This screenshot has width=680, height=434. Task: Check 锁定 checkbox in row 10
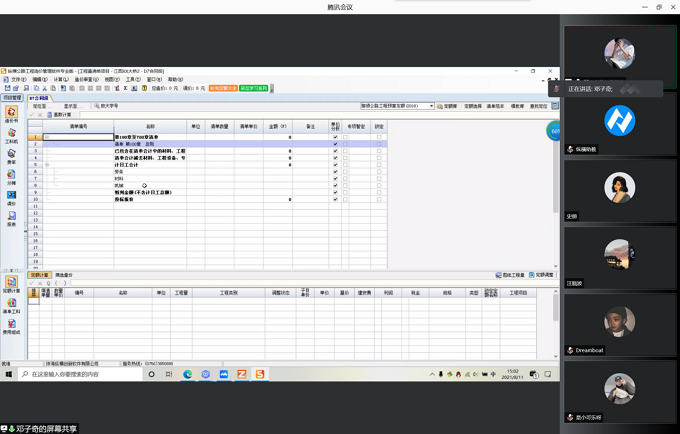coord(379,199)
